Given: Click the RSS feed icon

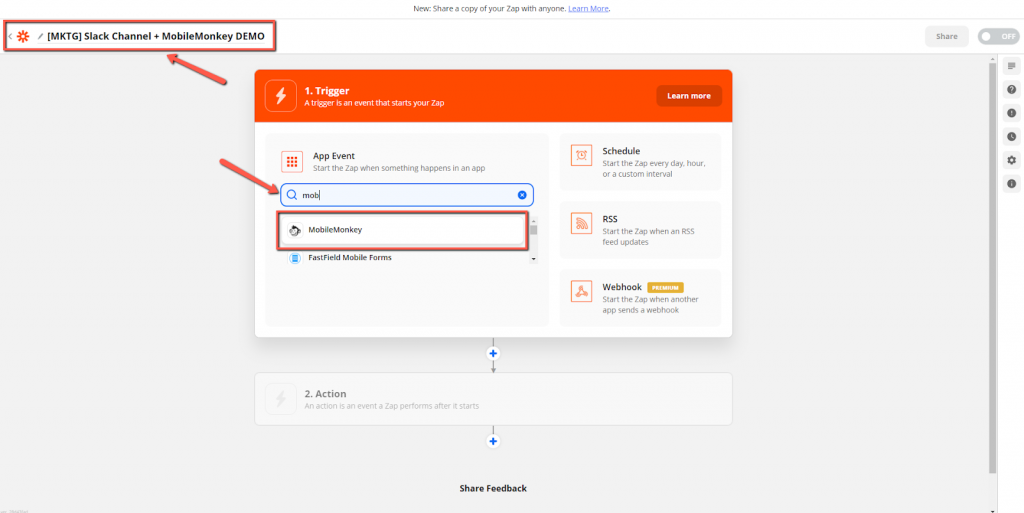Looking at the screenshot, I should (581, 223).
